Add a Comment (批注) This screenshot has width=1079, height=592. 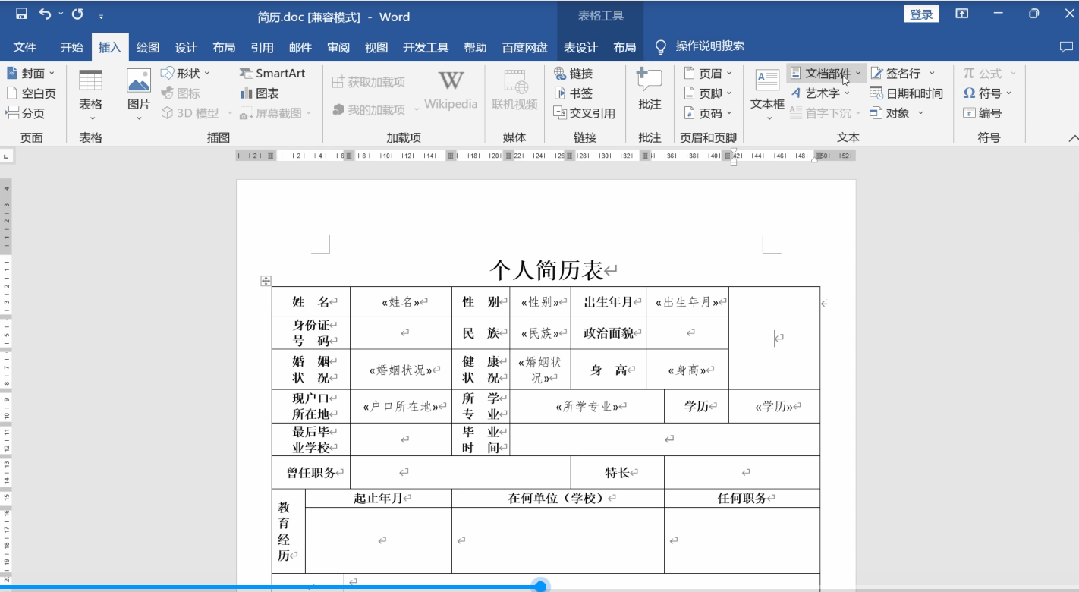click(650, 89)
